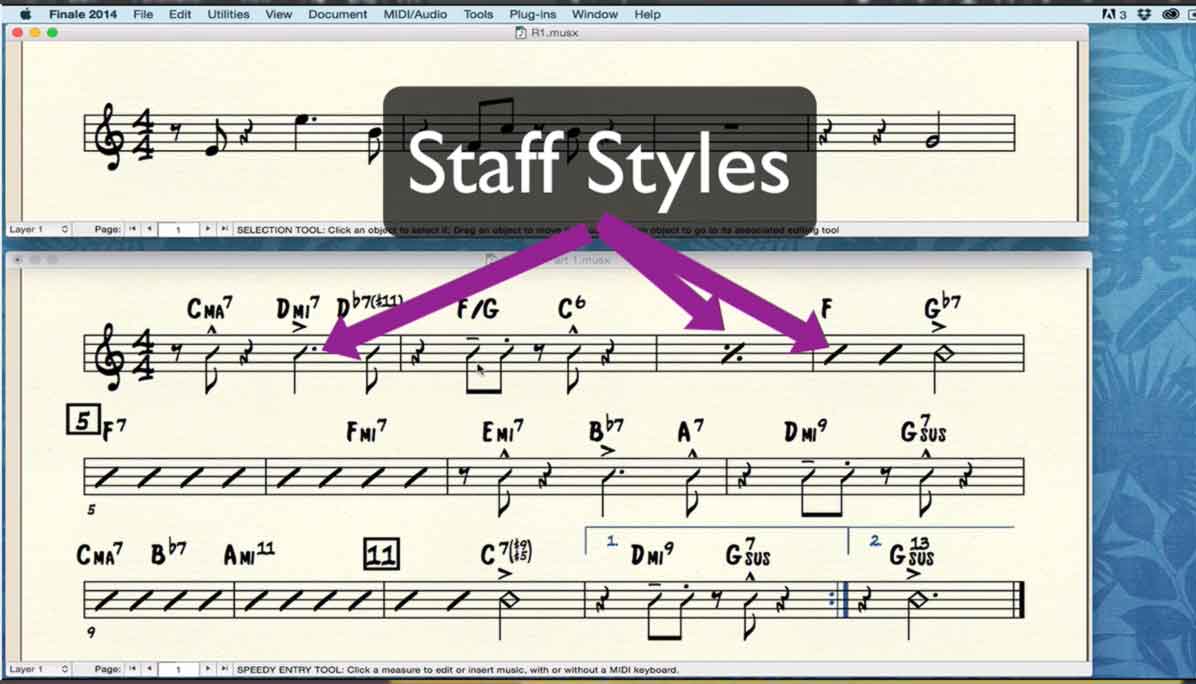Open the MIDI/Audio menu
The image size is (1196, 684).
click(x=415, y=14)
